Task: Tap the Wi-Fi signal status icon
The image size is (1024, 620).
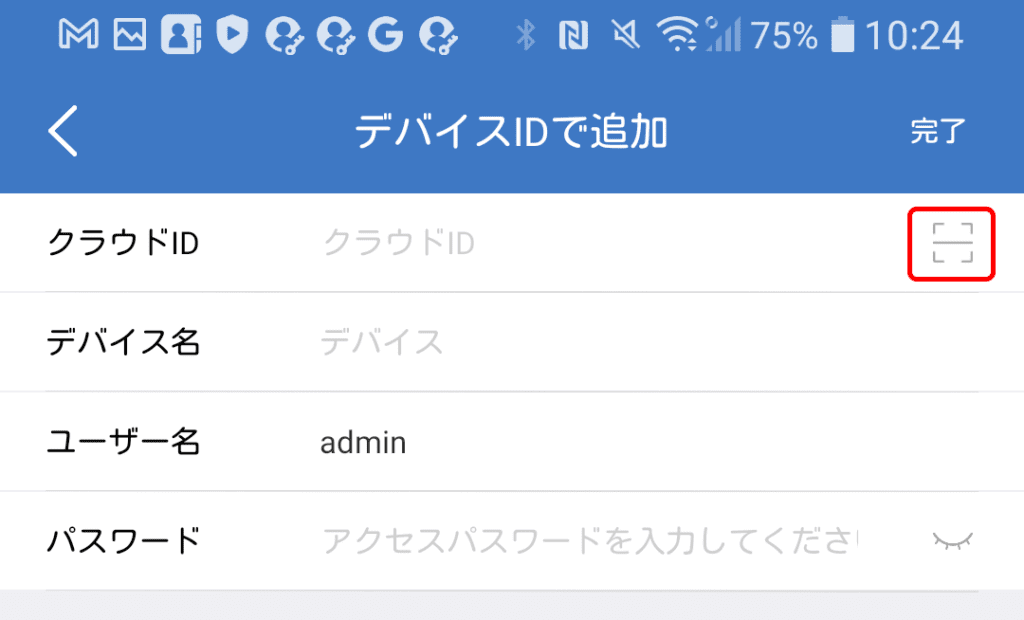Action: [x=677, y=36]
